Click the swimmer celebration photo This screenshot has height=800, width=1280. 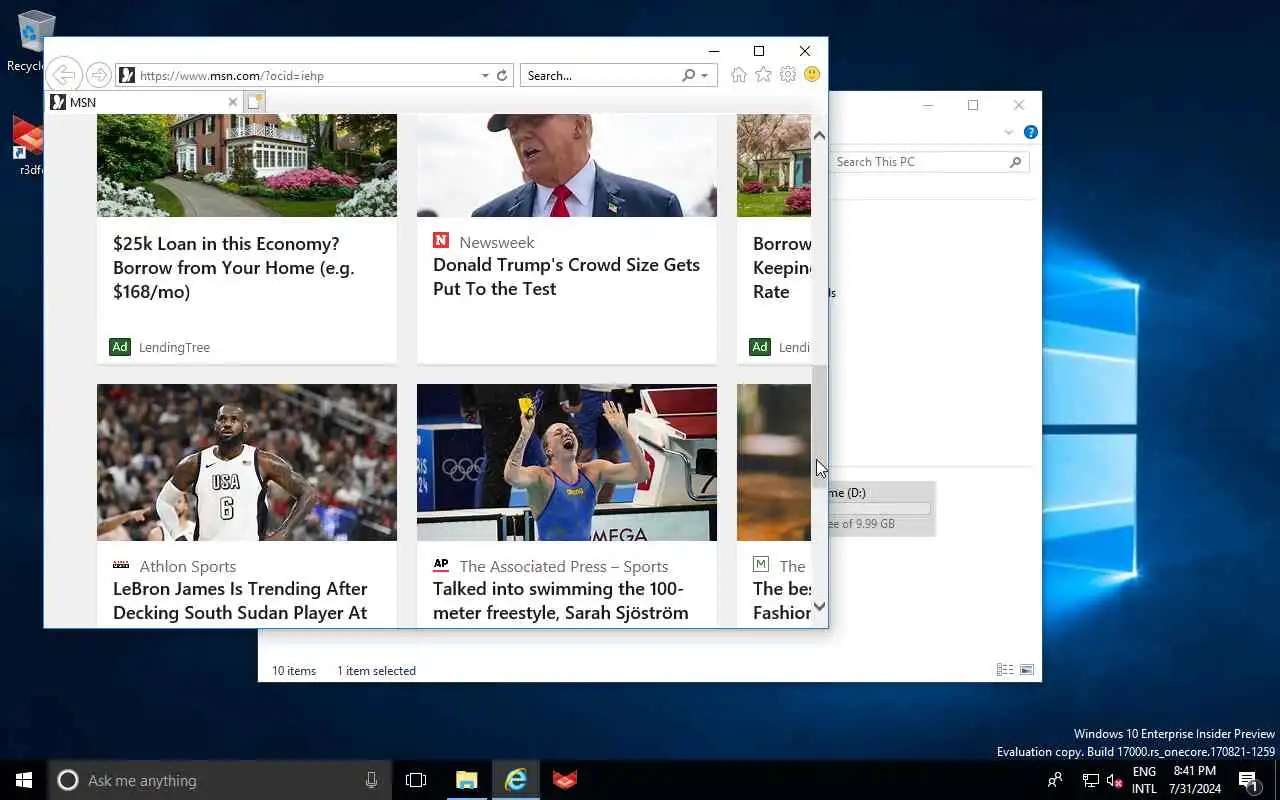tap(567, 462)
